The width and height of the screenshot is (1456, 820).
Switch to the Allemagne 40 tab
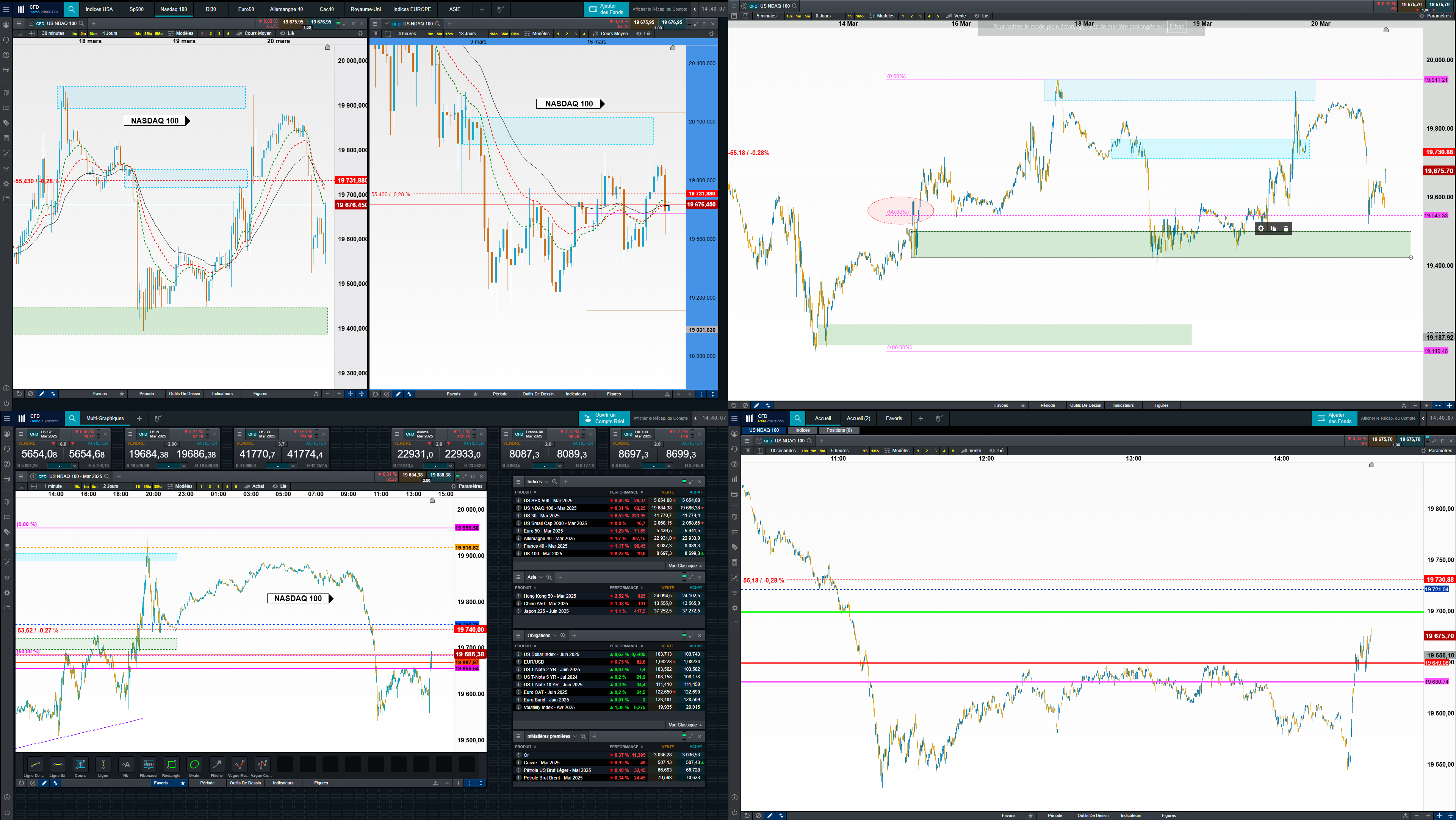point(286,9)
